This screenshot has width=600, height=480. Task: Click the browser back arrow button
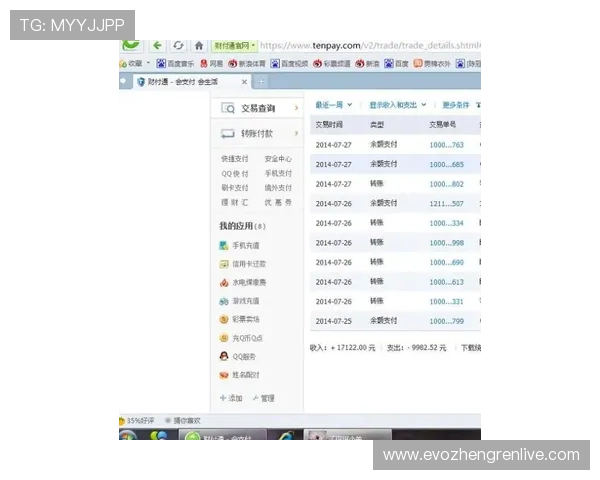[x=157, y=46]
